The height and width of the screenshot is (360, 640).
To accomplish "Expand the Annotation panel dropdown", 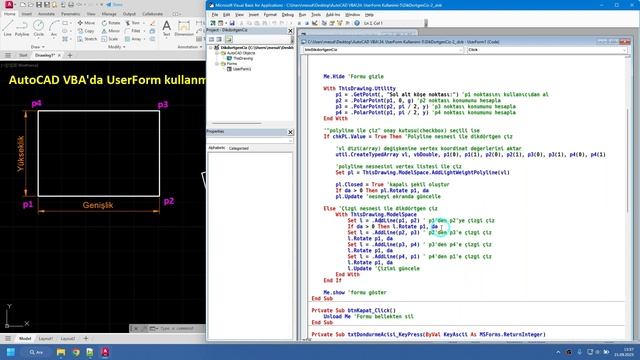I will (x=189, y=47).
